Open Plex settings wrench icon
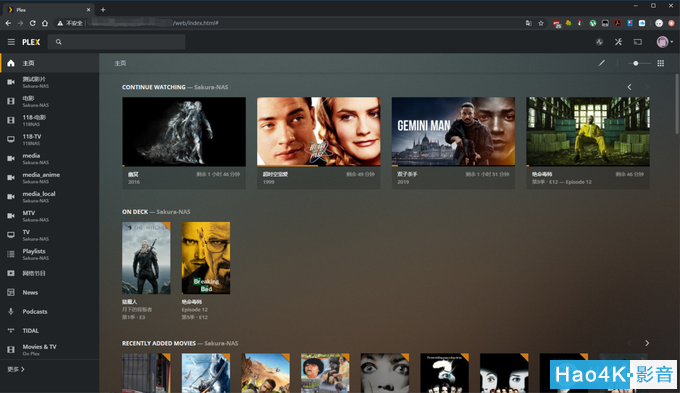Viewport: 680px width, 393px height. tap(618, 42)
